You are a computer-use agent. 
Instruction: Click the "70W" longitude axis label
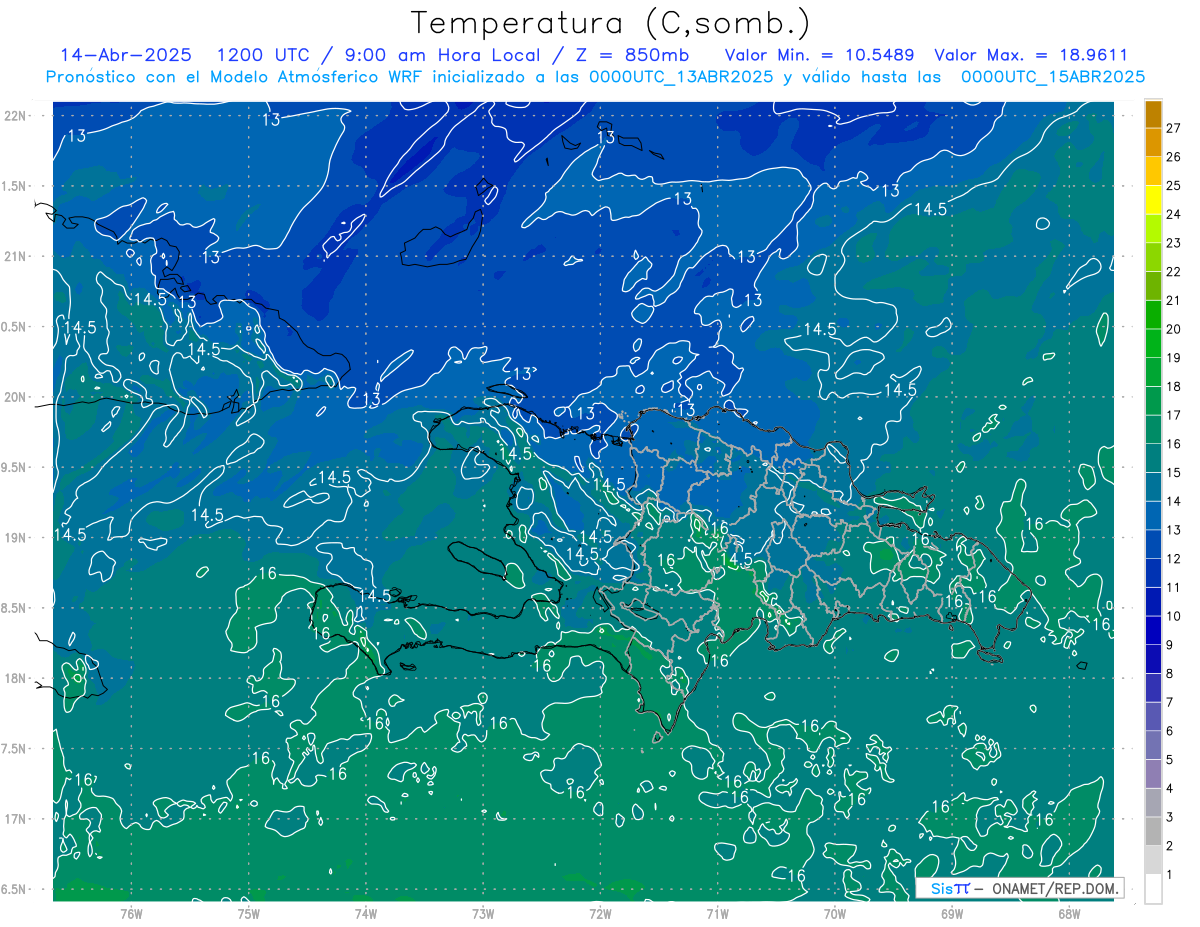click(x=835, y=913)
